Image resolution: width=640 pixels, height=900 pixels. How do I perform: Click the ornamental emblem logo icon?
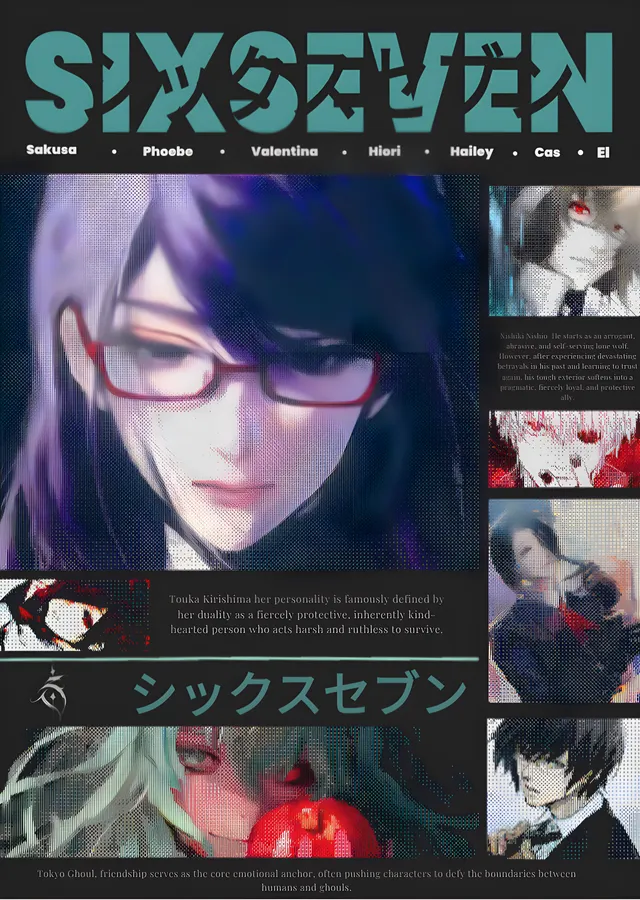click(x=50, y=692)
